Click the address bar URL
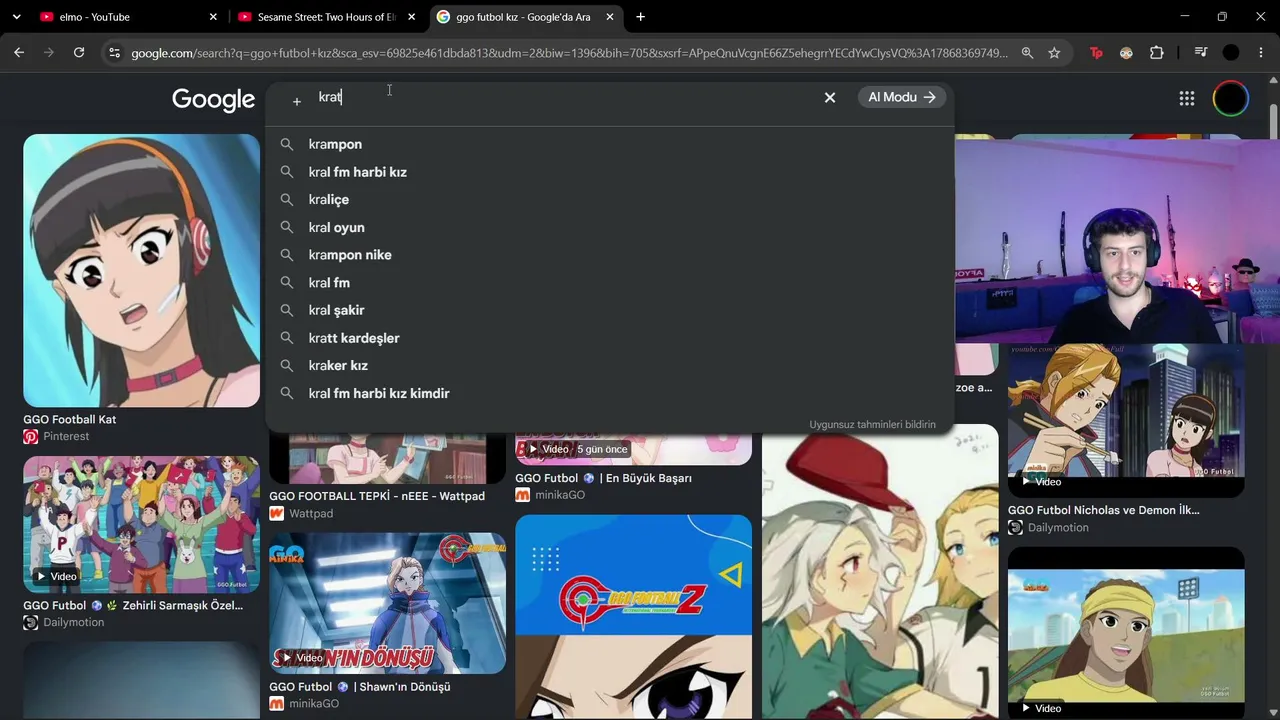1280x720 pixels. coord(570,53)
